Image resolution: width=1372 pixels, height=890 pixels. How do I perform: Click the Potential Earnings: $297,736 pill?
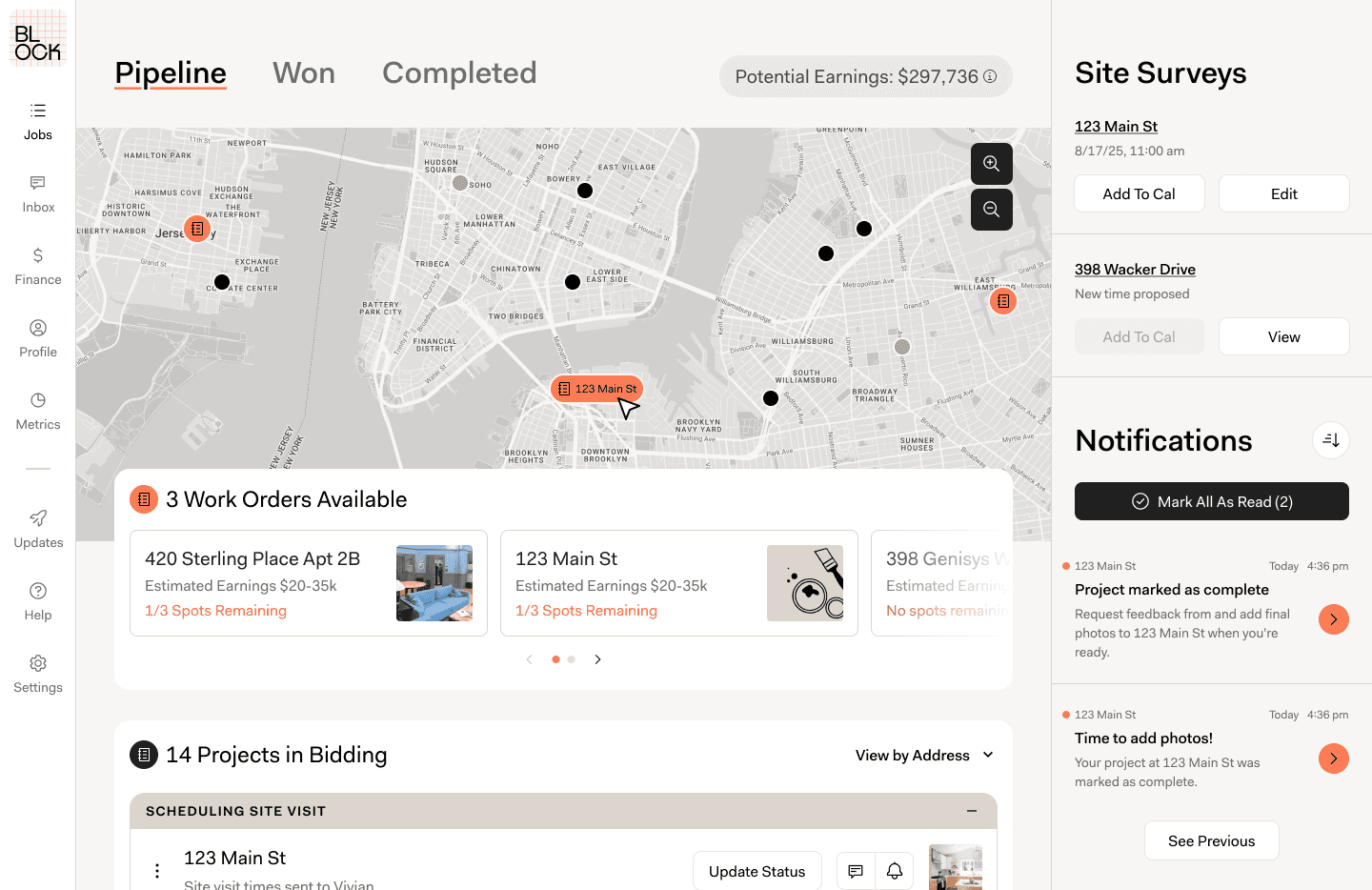pos(866,76)
